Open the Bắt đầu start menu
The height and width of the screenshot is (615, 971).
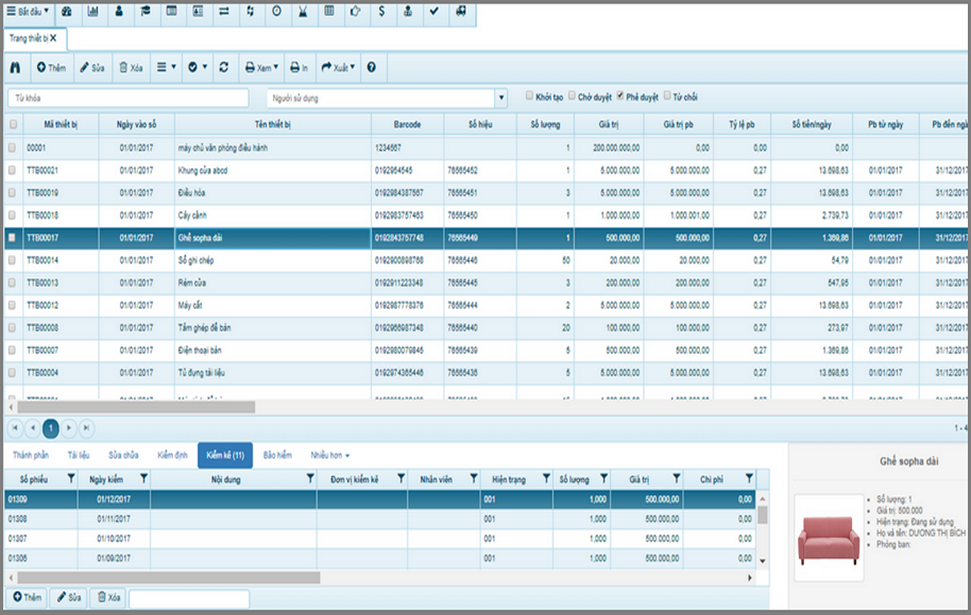pos(28,12)
